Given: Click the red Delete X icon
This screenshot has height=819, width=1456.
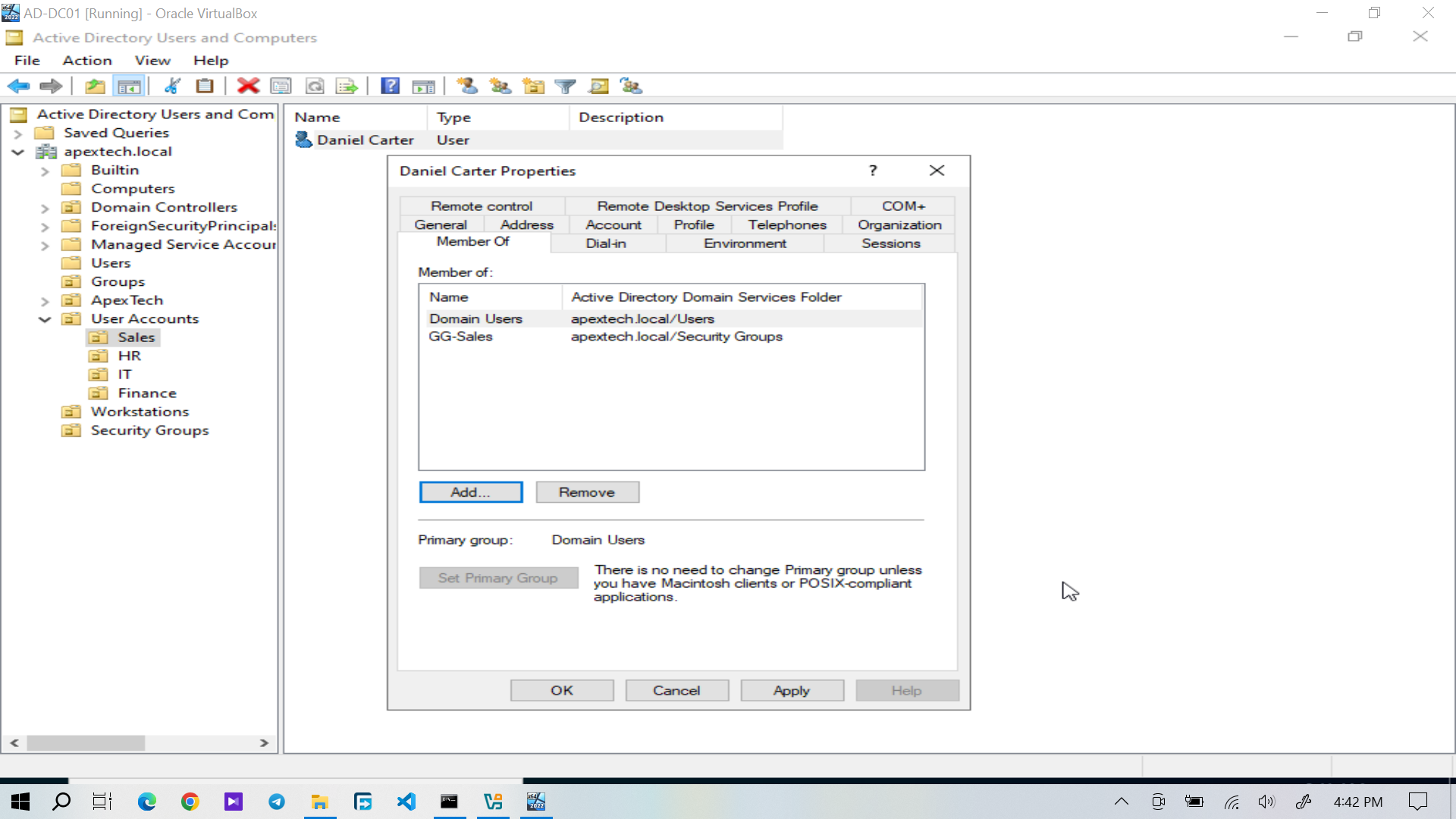Looking at the screenshot, I should (248, 86).
